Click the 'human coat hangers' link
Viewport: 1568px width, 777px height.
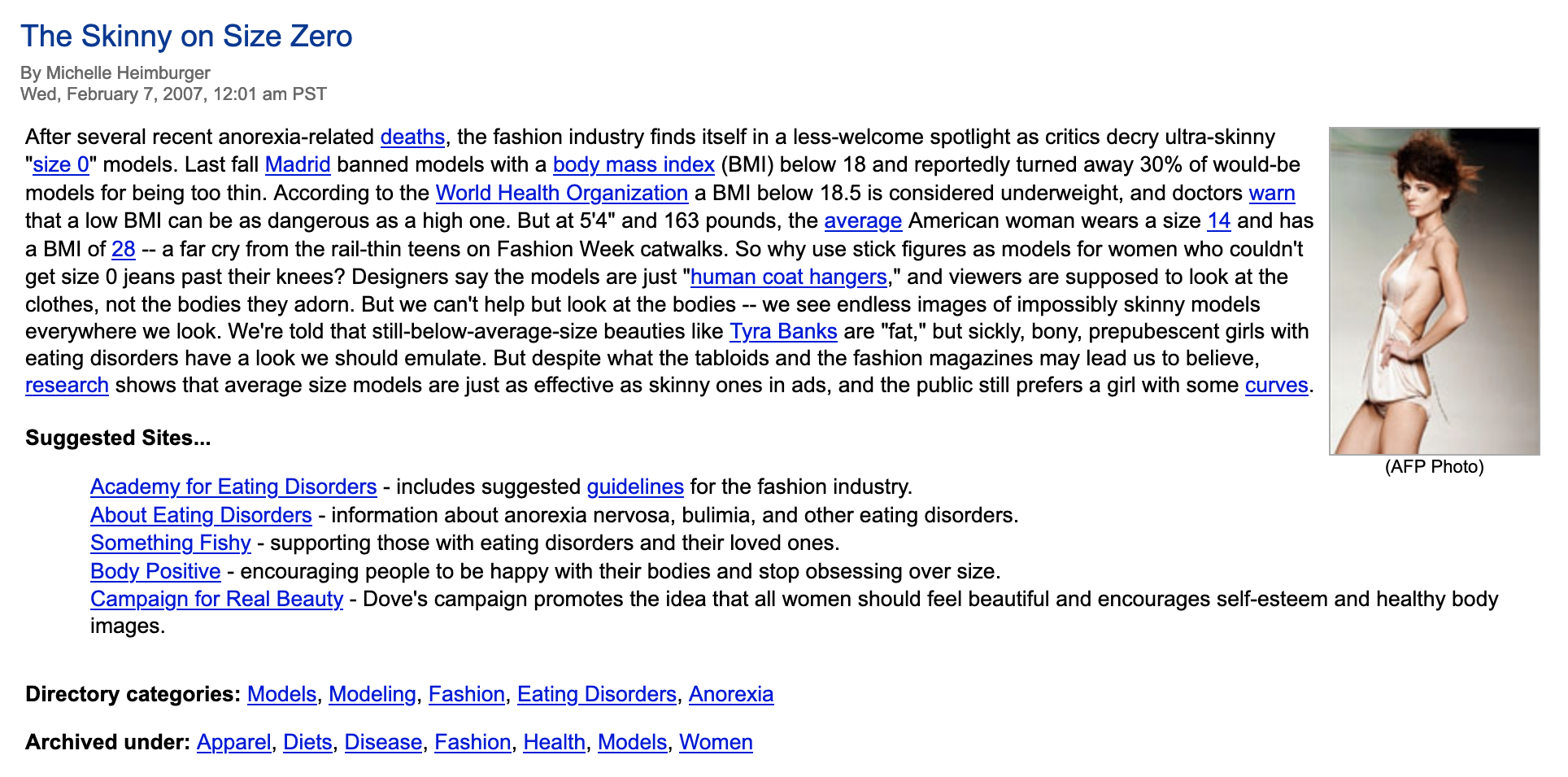click(788, 277)
